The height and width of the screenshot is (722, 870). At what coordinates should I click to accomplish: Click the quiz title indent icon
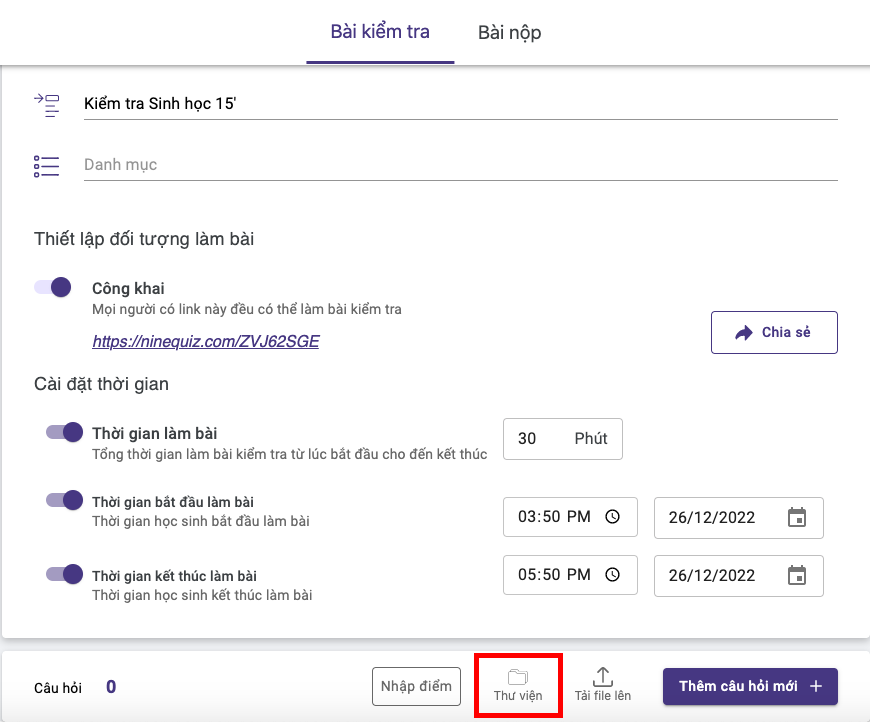click(x=46, y=104)
